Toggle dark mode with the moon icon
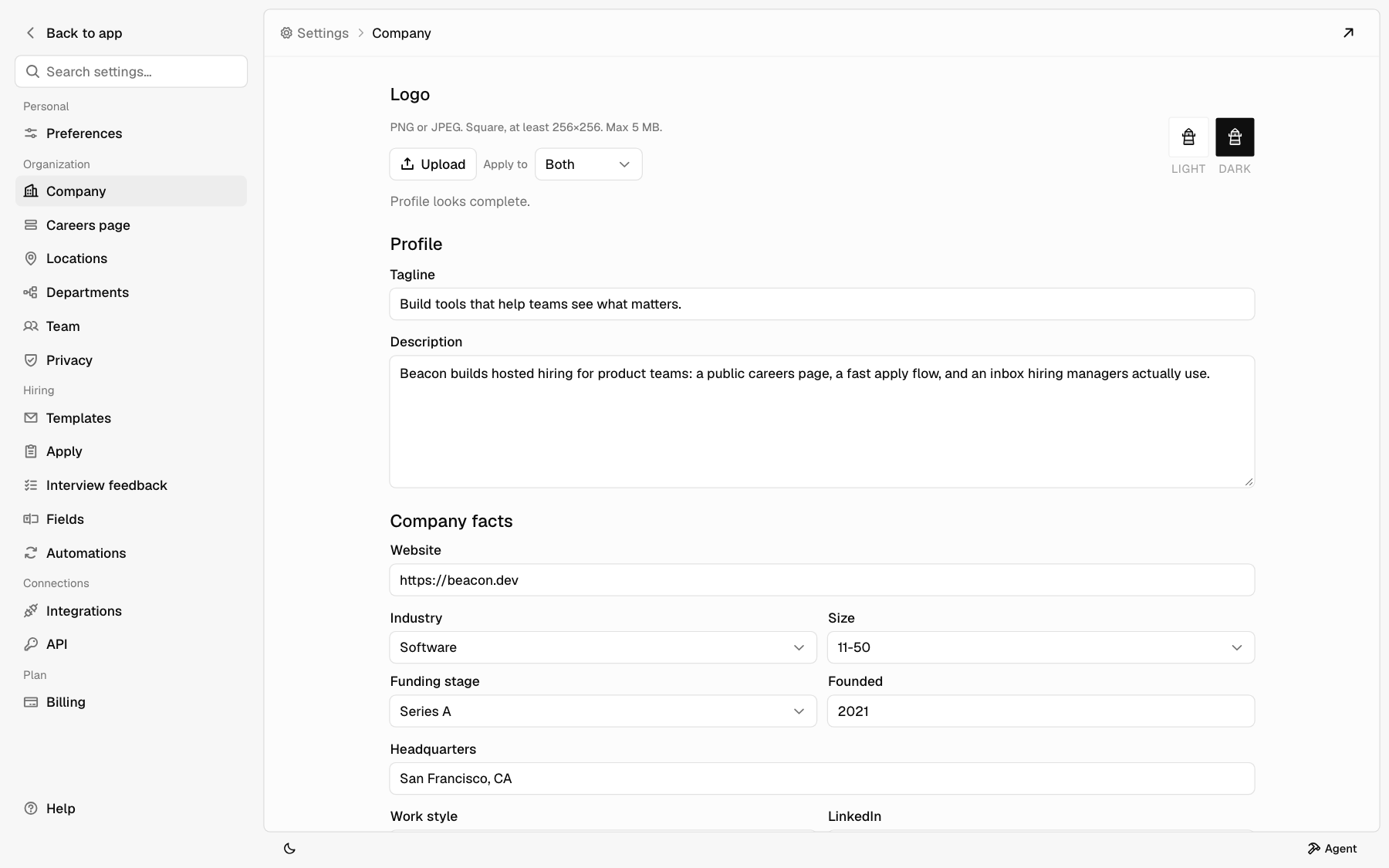The width and height of the screenshot is (1389, 868). tap(289, 849)
